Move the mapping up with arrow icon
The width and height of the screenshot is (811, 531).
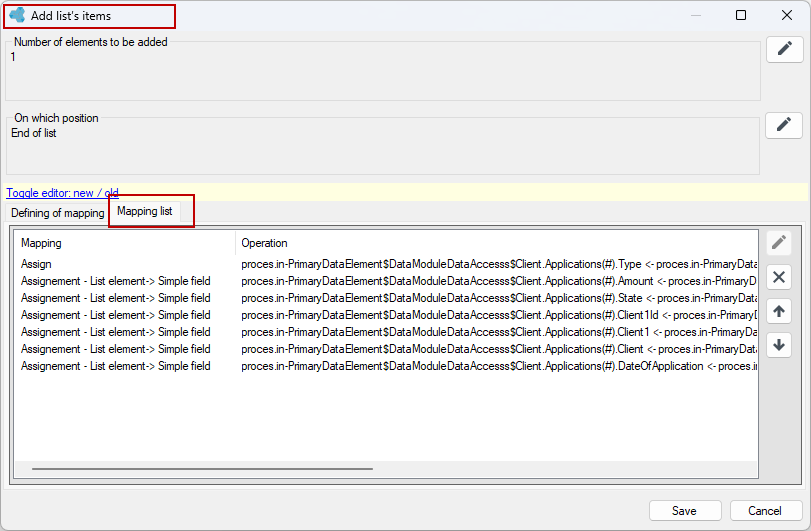[779, 311]
